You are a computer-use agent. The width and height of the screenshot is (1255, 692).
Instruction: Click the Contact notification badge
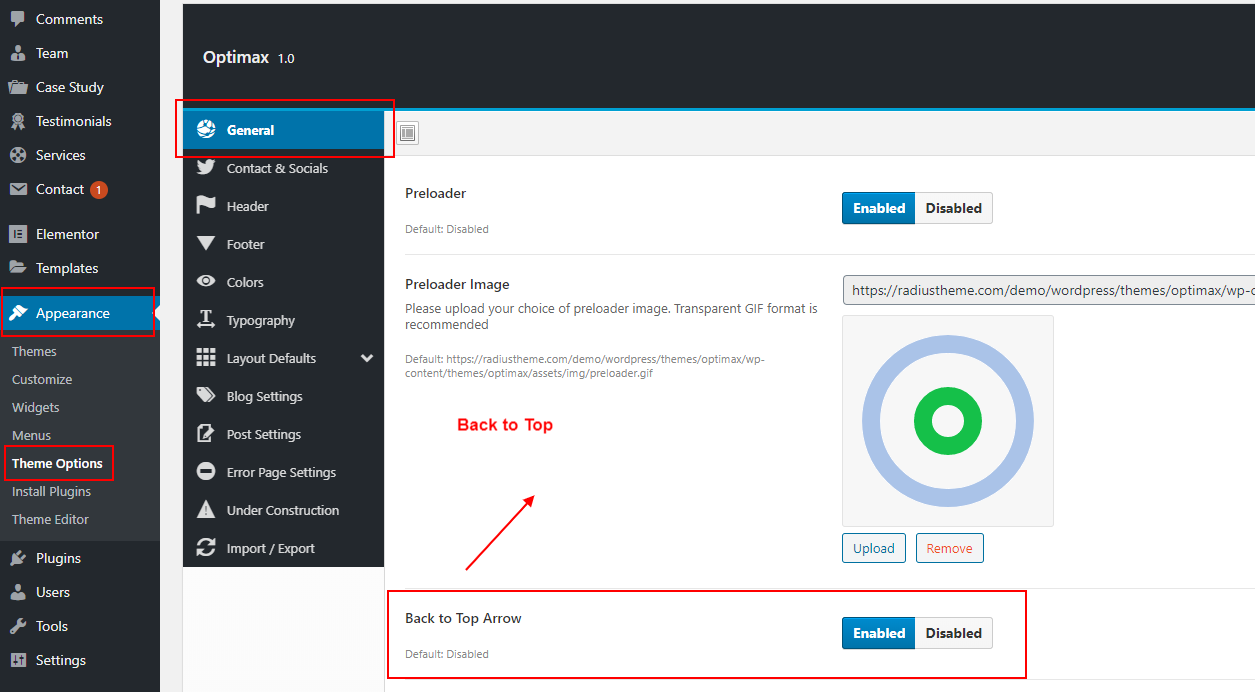click(x=99, y=189)
